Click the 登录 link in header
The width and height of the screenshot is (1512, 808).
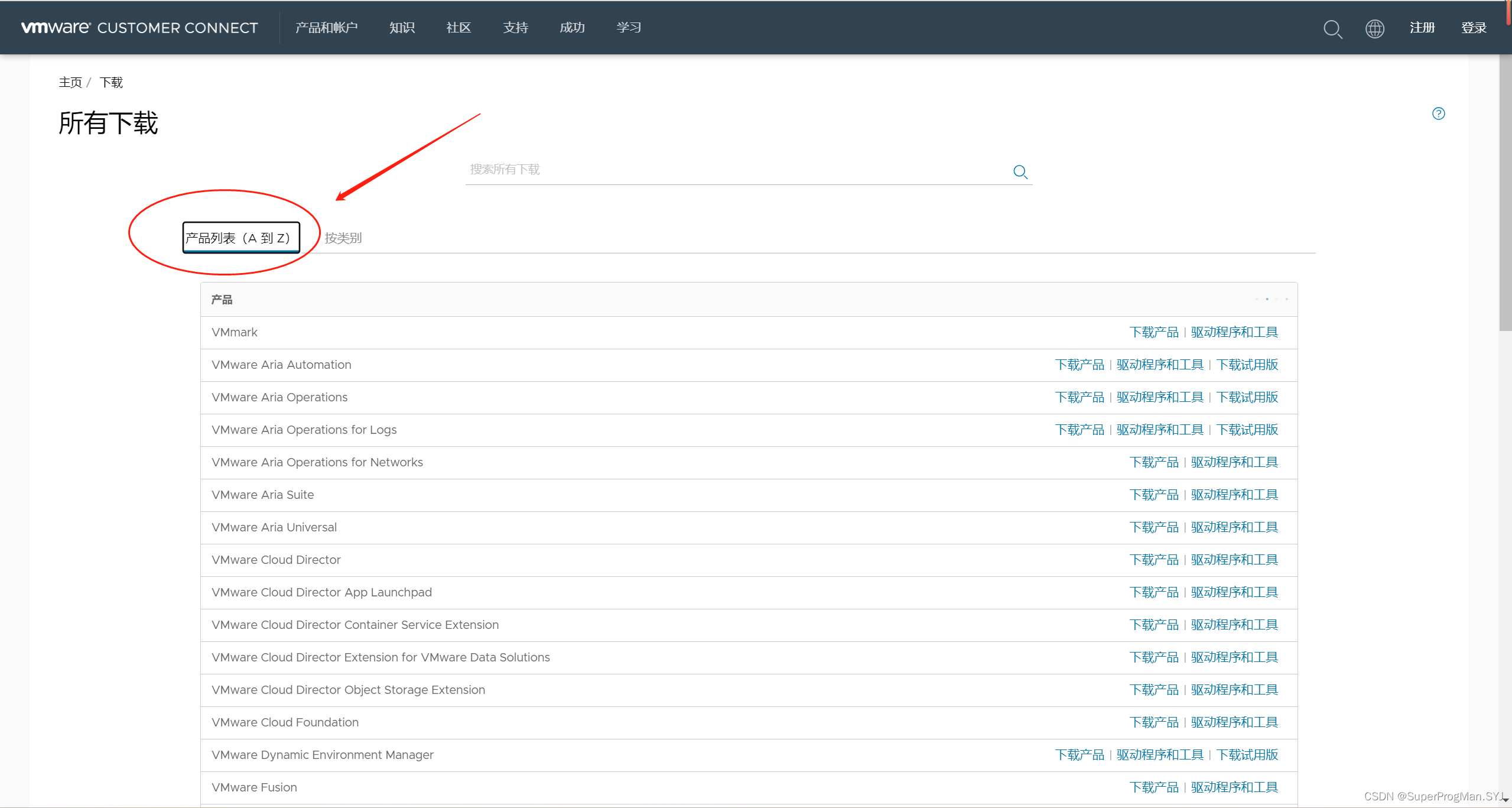1474,28
